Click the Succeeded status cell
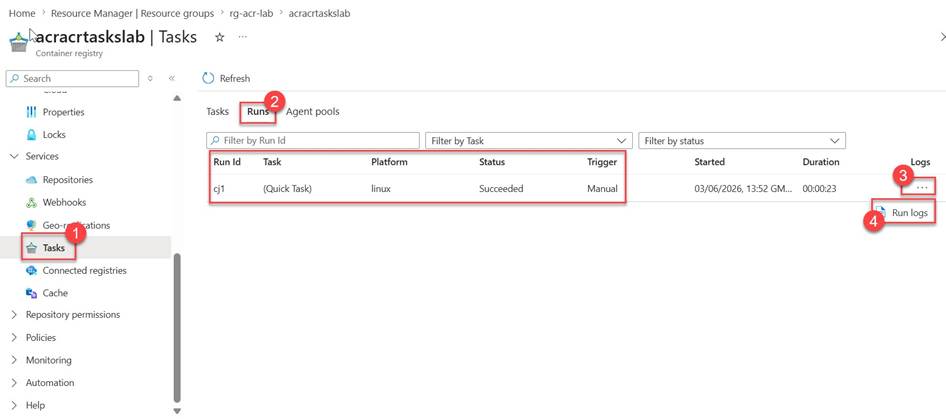 (x=501, y=188)
